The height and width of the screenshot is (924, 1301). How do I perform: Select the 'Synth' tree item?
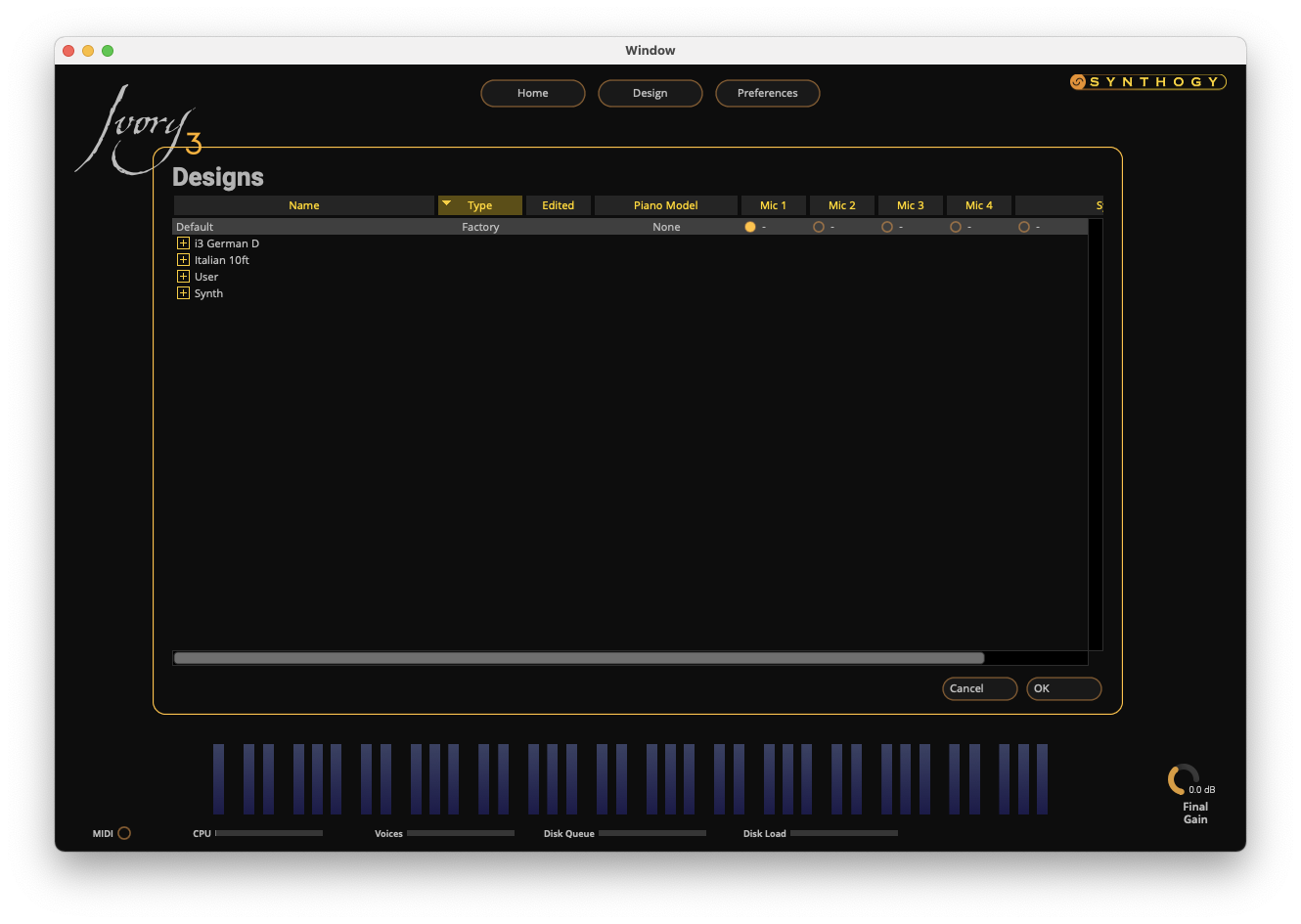tap(208, 293)
